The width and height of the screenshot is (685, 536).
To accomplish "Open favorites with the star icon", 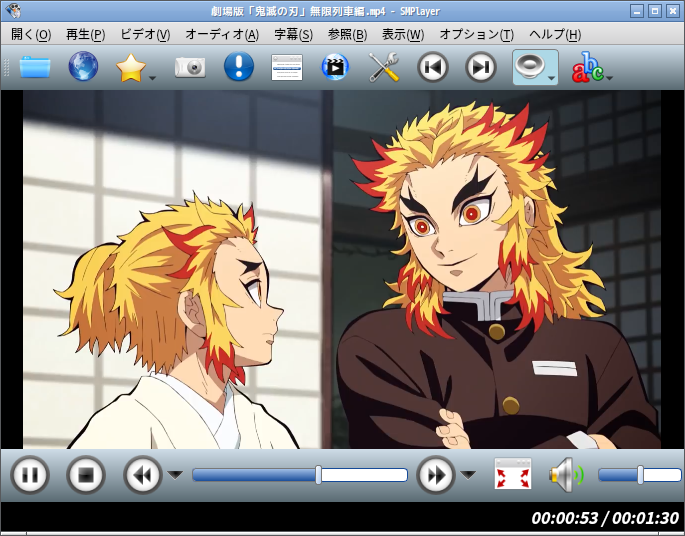I will click(131, 68).
